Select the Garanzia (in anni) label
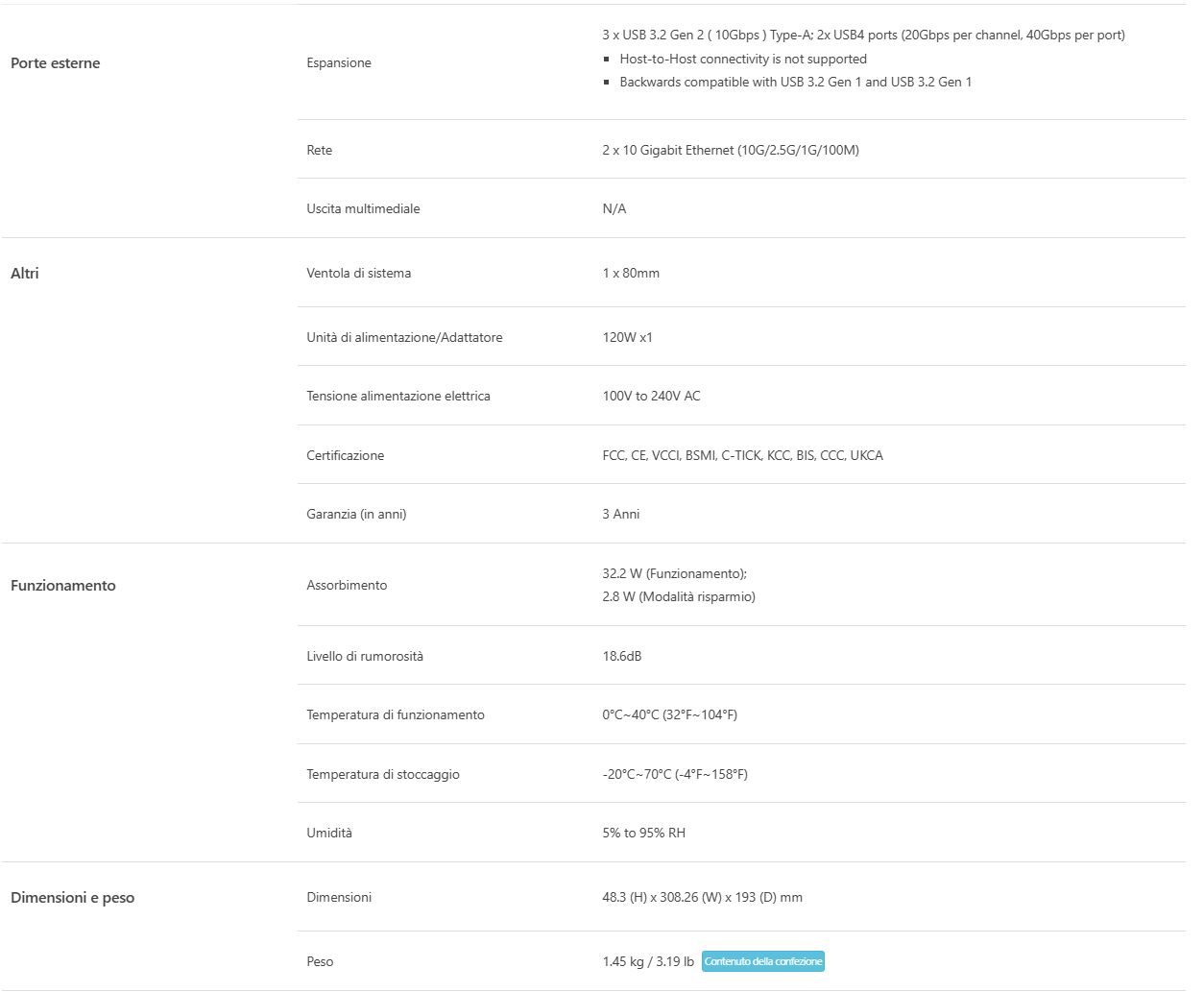Screen dimensions: 1204x992 point(356,515)
